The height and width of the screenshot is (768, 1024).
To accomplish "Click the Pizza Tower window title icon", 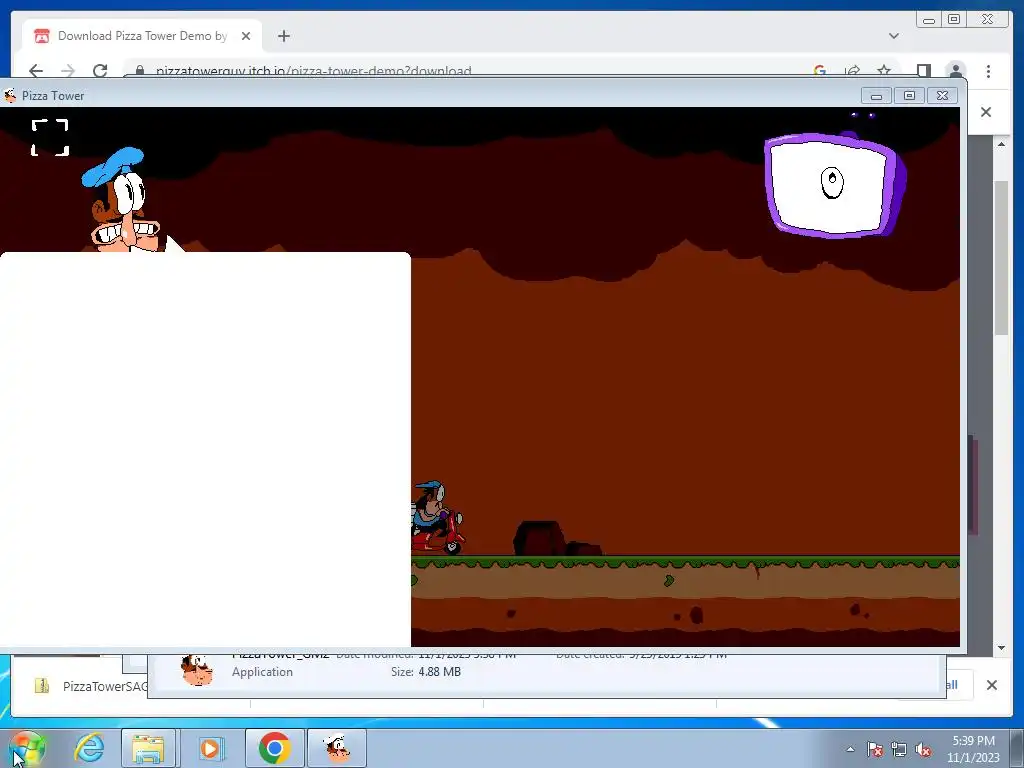I will (10, 95).
